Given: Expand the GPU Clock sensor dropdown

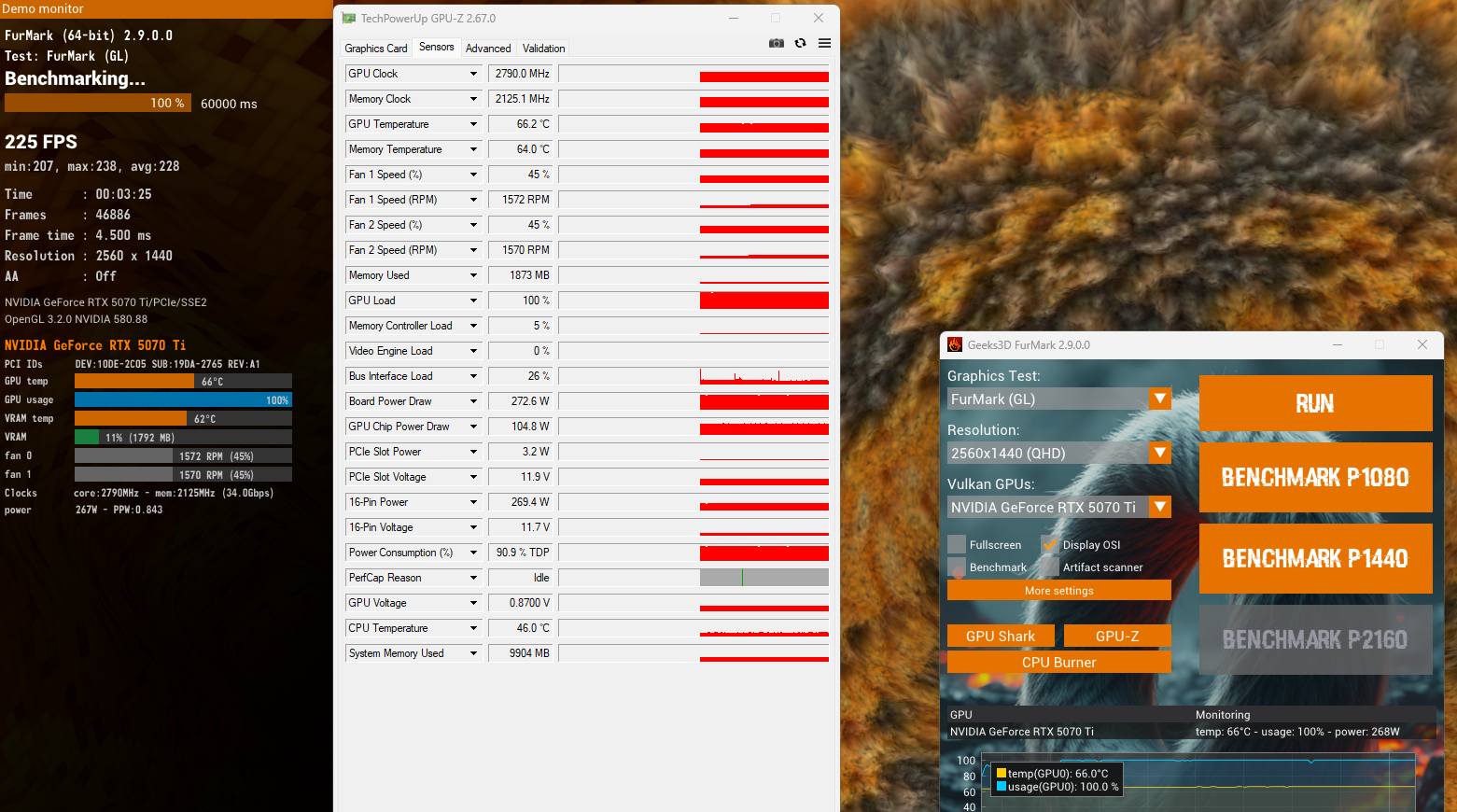Looking at the screenshot, I should (473, 74).
